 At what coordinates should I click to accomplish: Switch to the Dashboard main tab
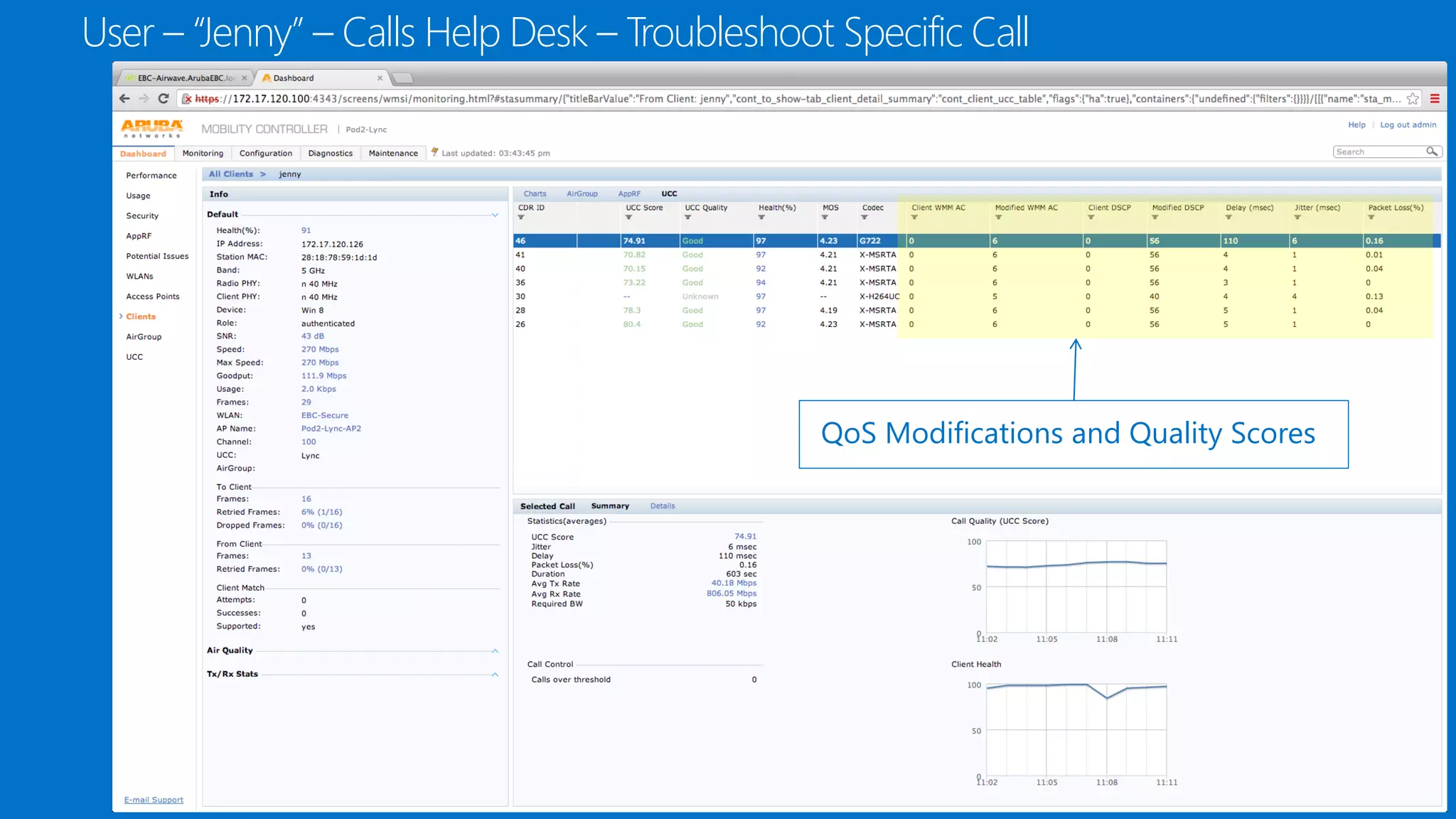click(143, 154)
